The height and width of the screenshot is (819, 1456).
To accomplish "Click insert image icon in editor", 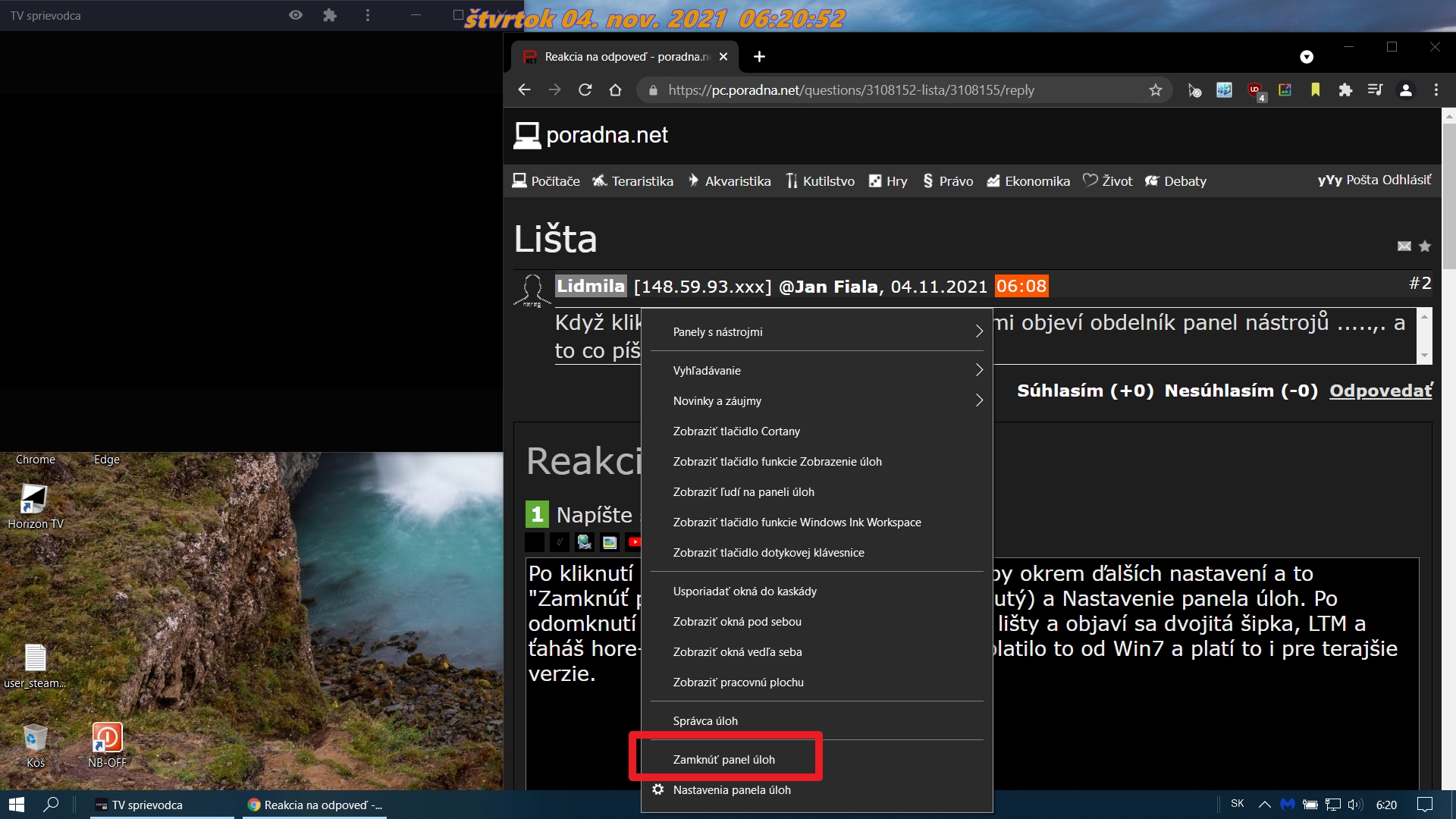I will point(609,541).
